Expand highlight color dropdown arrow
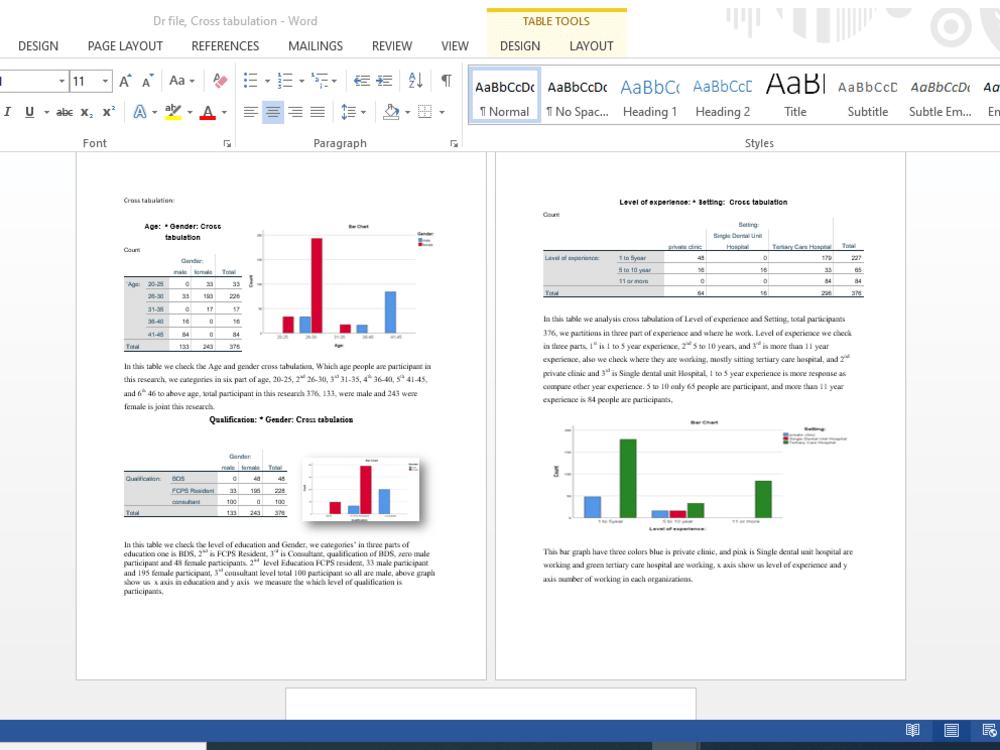 (x=189, y=112)
